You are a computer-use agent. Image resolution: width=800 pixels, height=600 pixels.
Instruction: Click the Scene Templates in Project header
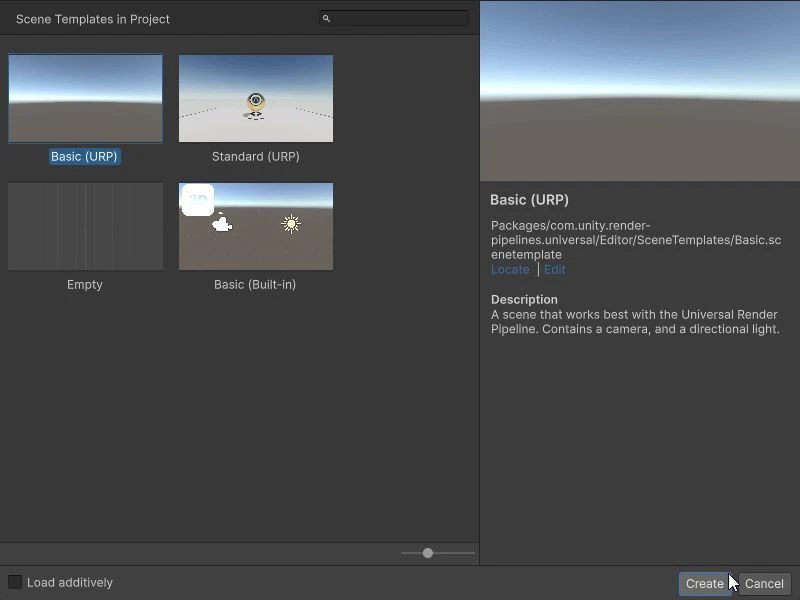93,19
